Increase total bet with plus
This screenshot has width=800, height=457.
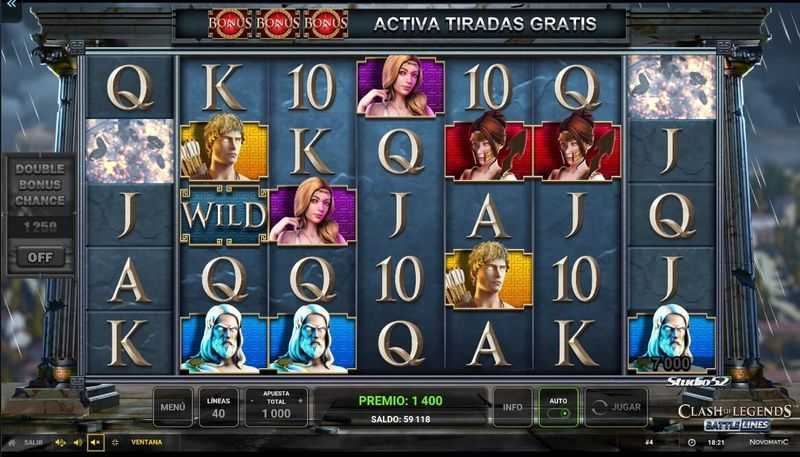pos(300,401)
